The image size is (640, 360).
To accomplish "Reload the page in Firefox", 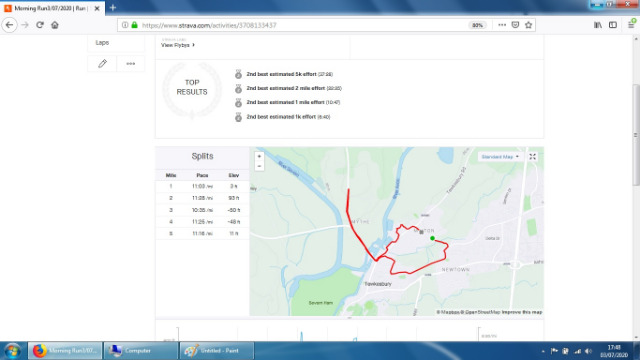I will click(40, 25).
